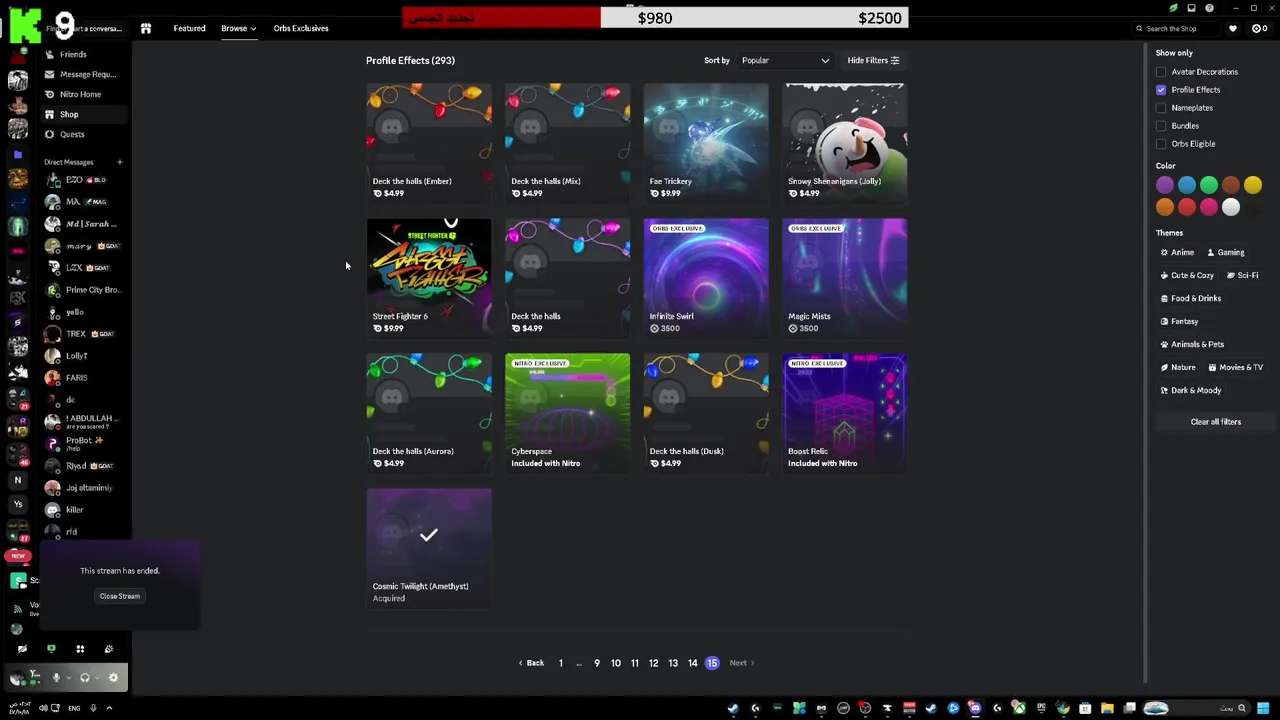Select the Fantasy theme filter
The image size is (1280, 720).
(1179, 322)
